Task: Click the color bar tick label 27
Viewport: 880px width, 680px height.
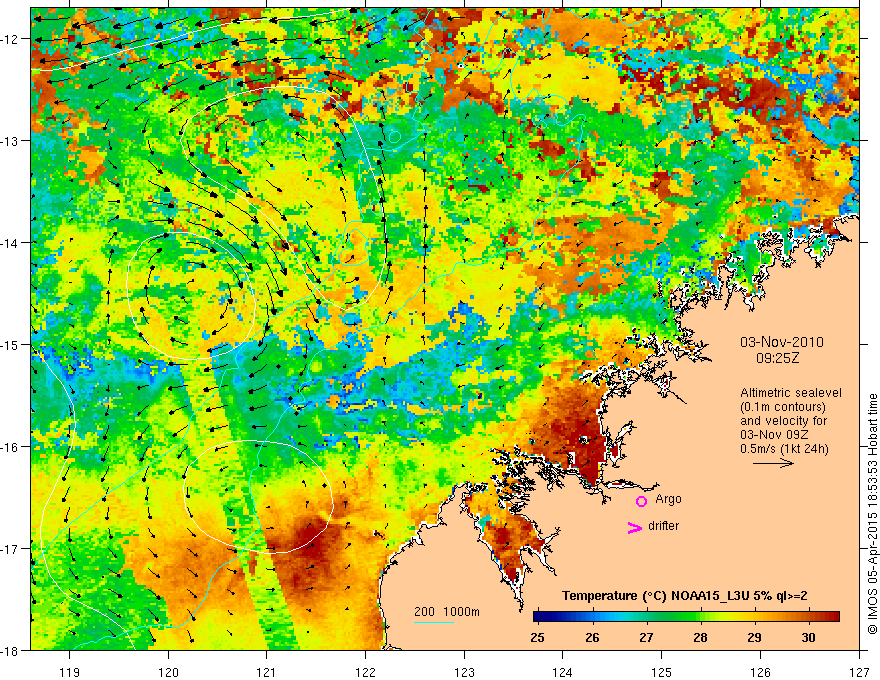Action: point(646,638)
